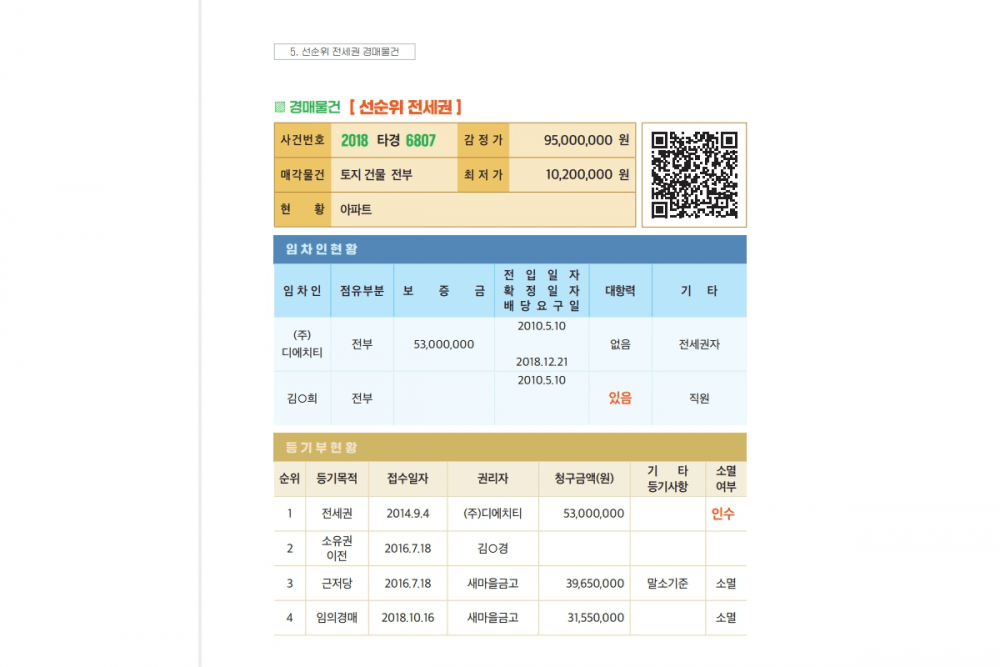This screenshot has height=667, width=1000.
Task: Click the '전세권자' cell in 기타 column
Action: (699, 344)
